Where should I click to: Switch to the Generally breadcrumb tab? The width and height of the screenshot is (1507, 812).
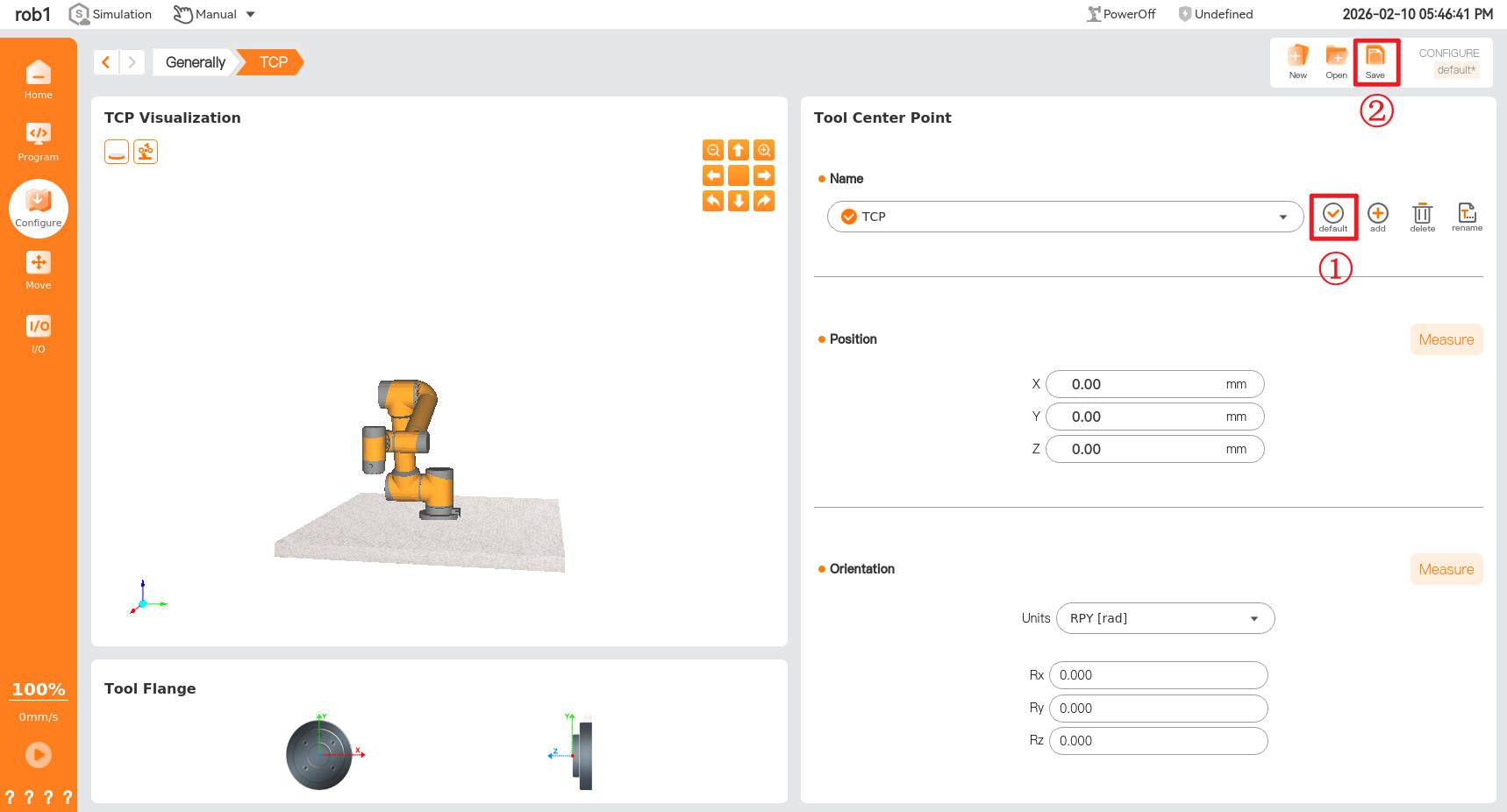pos(195,62)
